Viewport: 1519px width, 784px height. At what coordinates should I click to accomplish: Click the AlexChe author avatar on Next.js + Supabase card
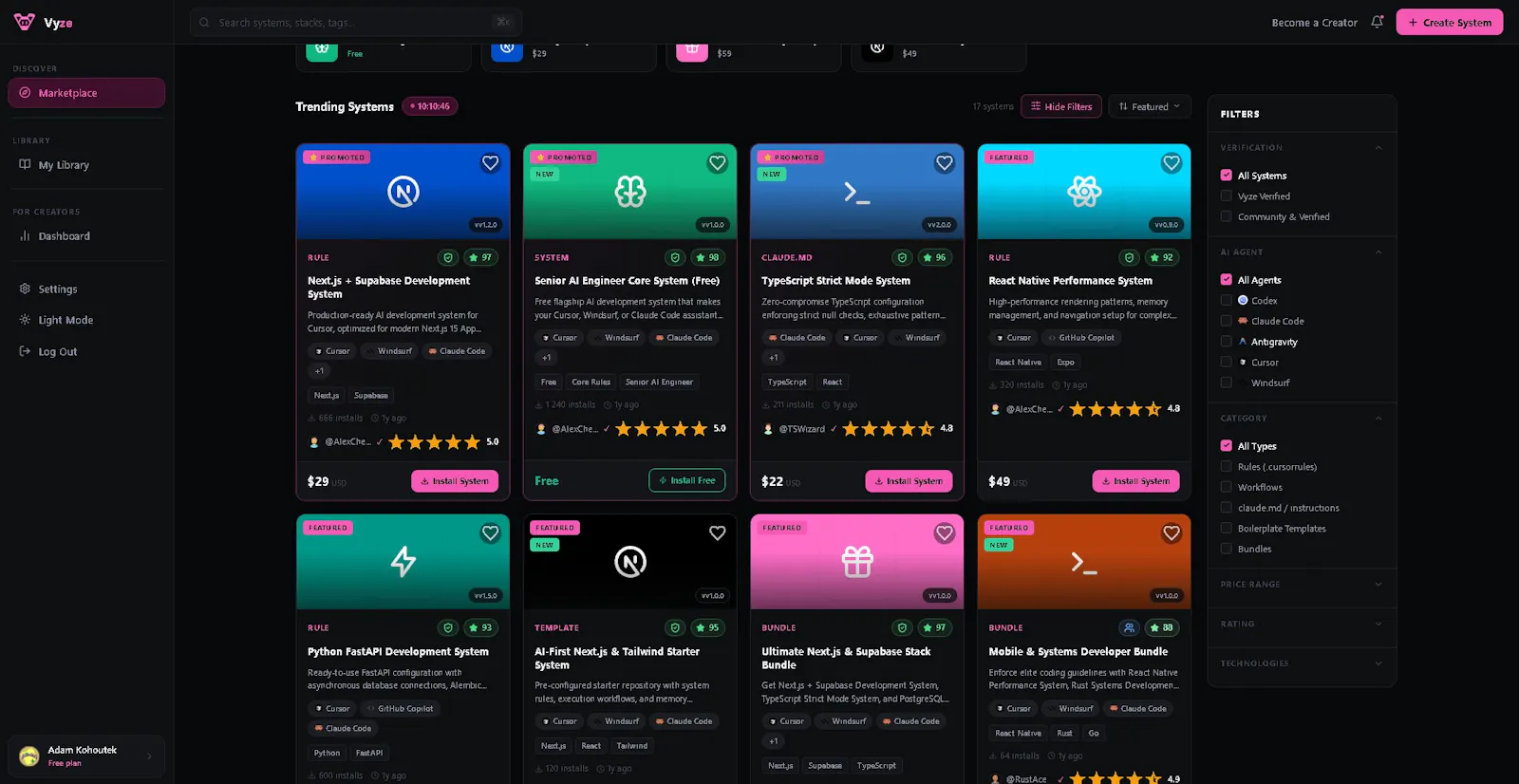coord(314,442)
